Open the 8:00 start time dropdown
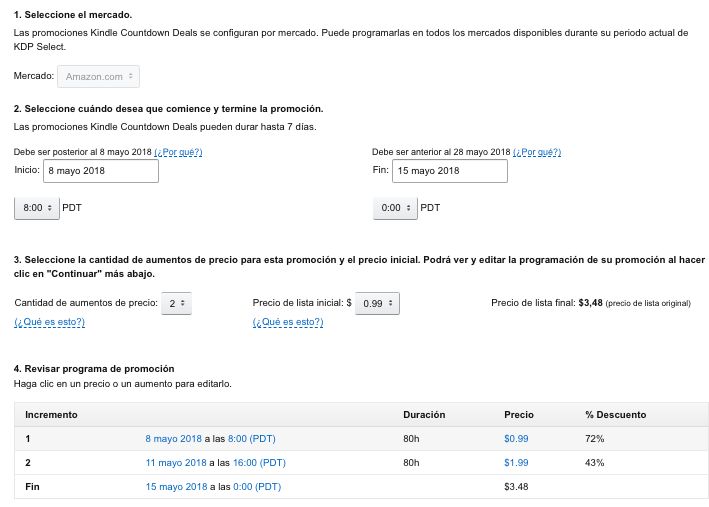The height and width of the screenshot is (507, 709). (x=36, y=208)
